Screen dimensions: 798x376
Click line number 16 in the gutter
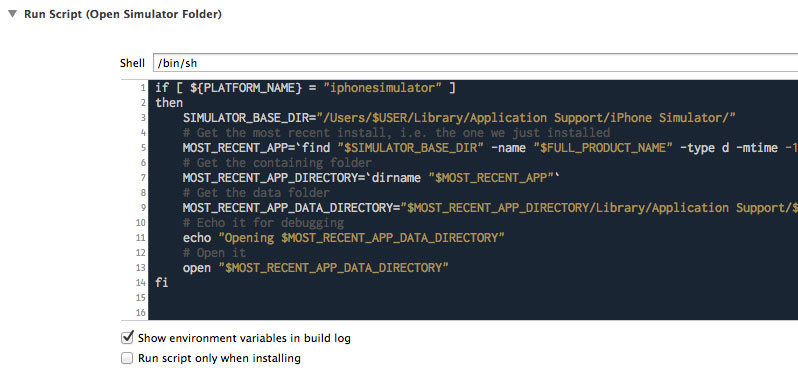click(x=140, y=312)
